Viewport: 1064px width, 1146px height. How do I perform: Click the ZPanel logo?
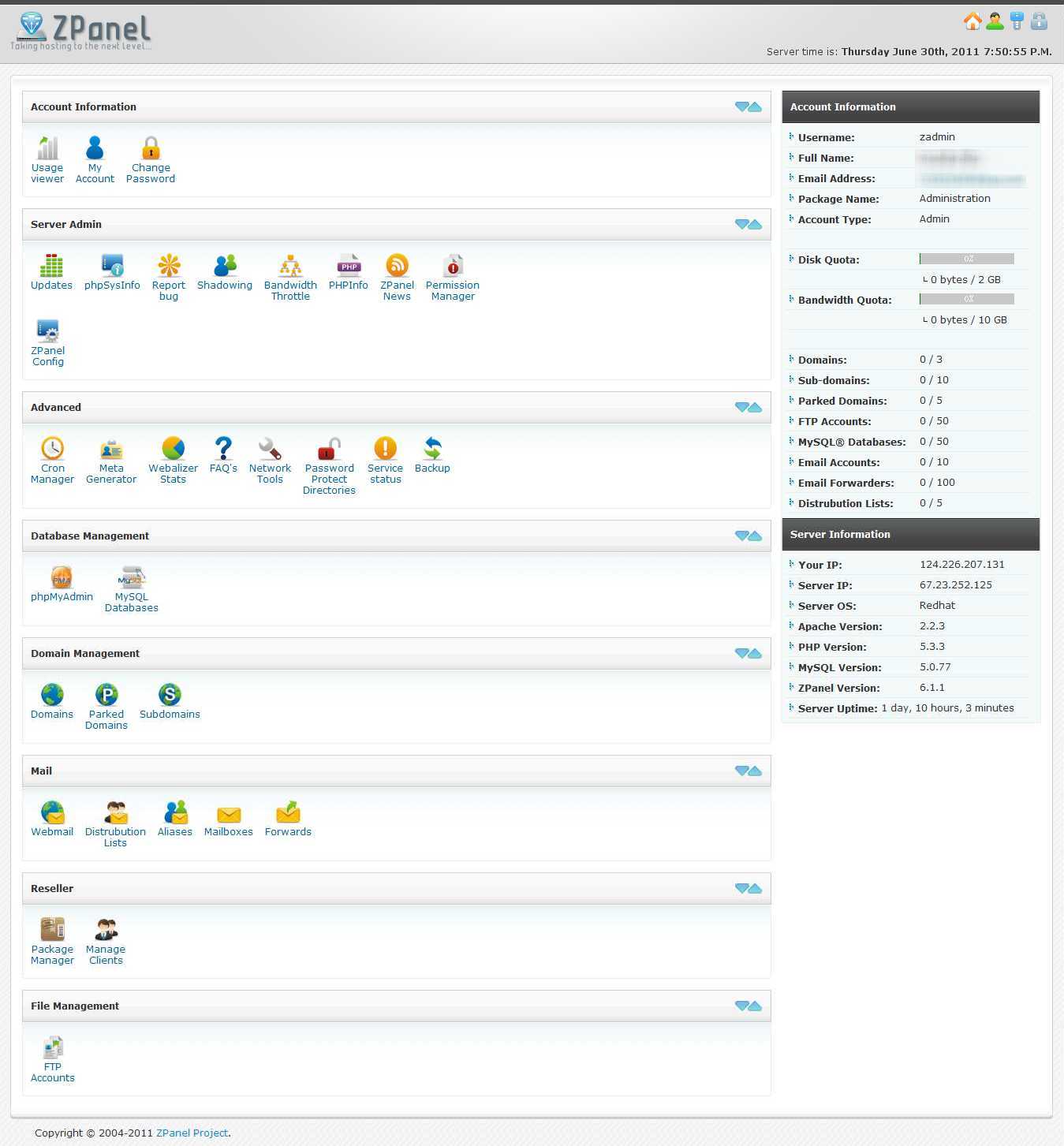[x=81, y=32]
